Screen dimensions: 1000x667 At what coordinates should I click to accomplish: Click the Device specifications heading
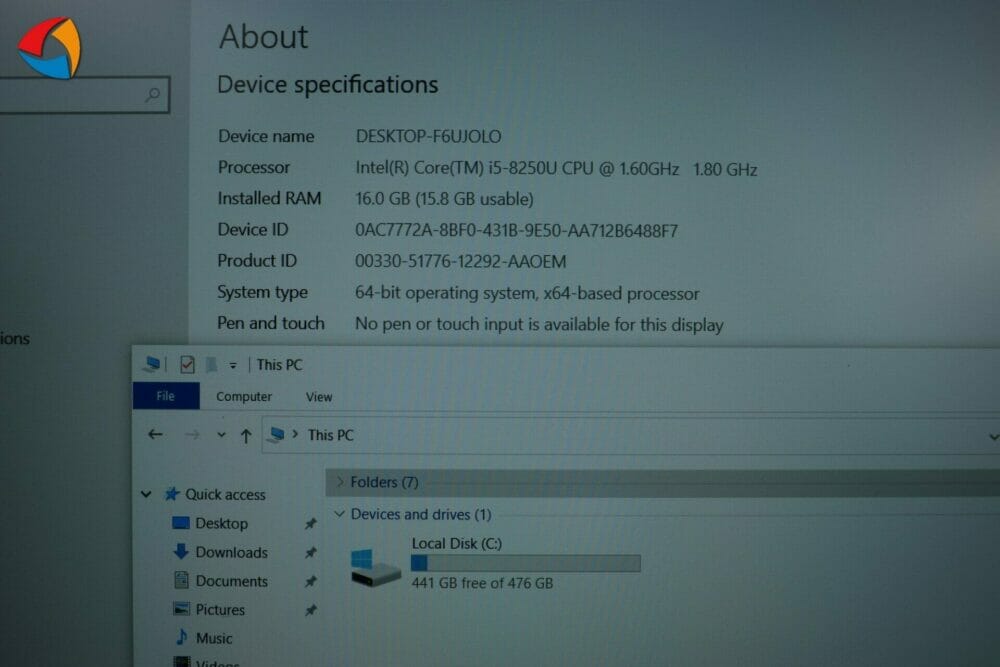click(x=328, y=84)
